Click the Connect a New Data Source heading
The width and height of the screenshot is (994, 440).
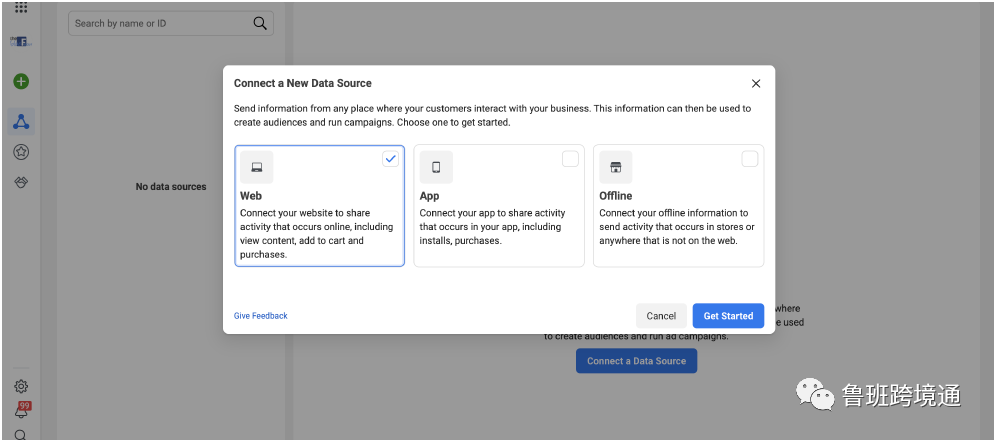coord(302,83)
